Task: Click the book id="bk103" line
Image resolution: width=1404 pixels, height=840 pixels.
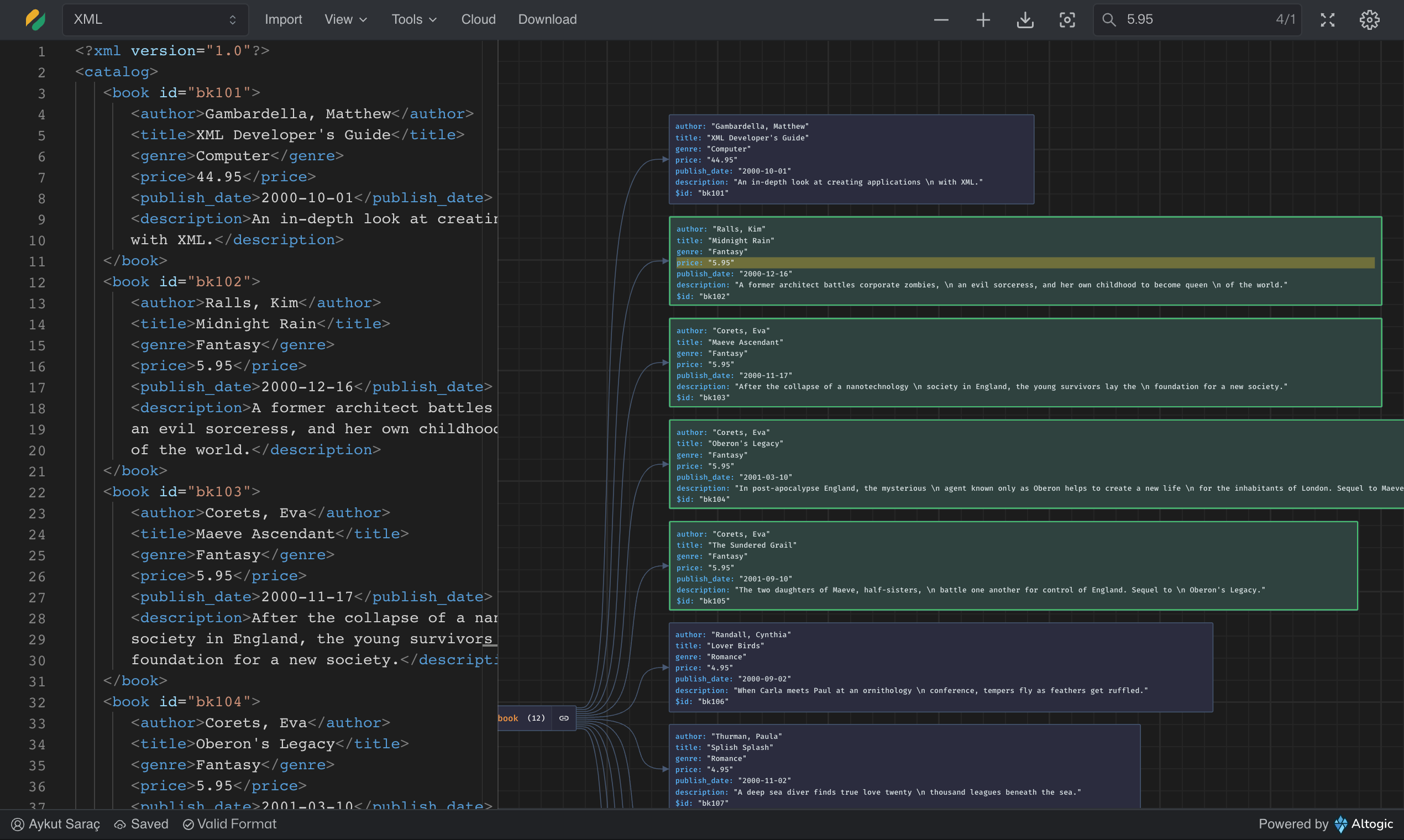Action: pyautogui.click(x=181, y=491)
